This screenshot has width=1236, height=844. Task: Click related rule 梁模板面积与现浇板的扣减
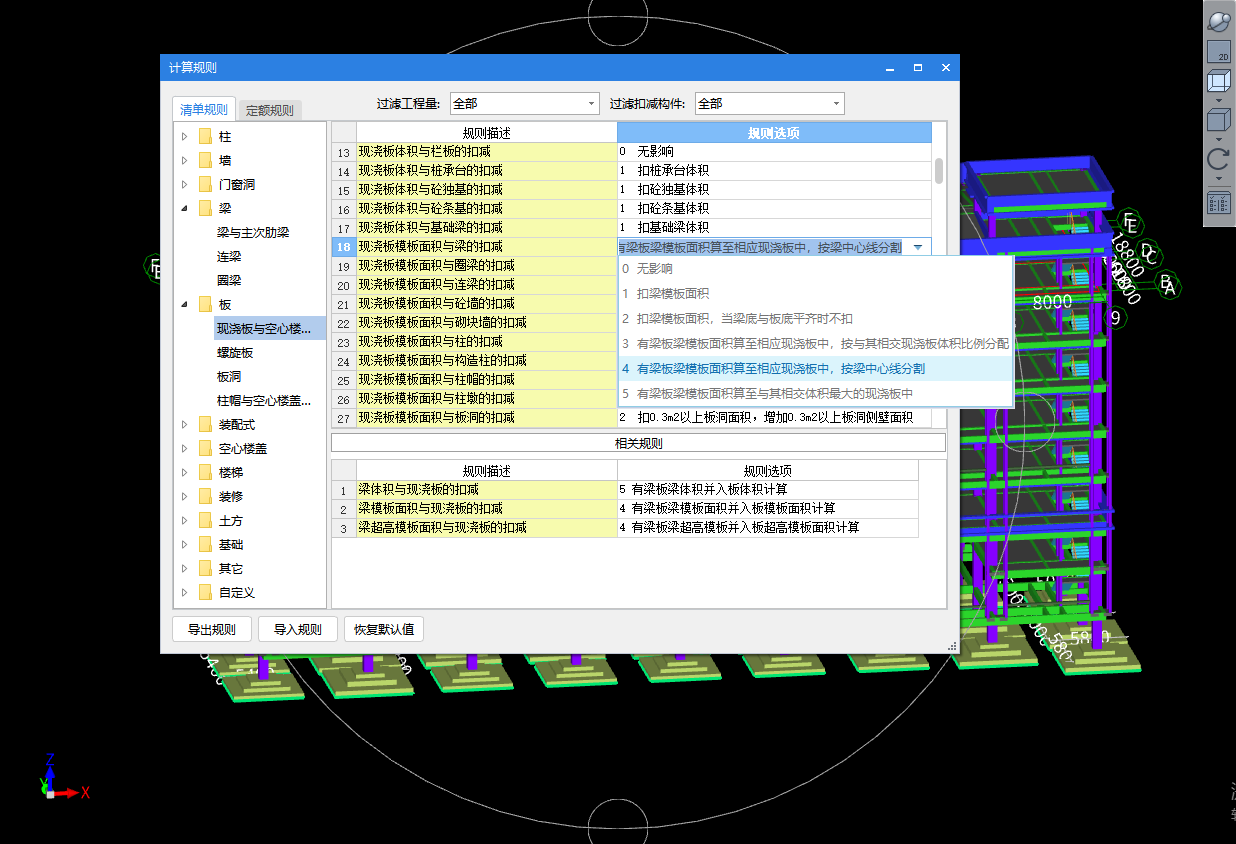click(487, 509)
